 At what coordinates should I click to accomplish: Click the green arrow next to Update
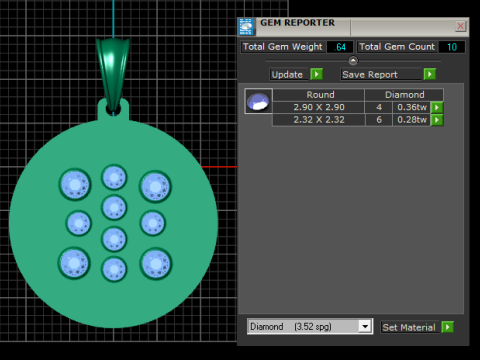pos(316,74)
